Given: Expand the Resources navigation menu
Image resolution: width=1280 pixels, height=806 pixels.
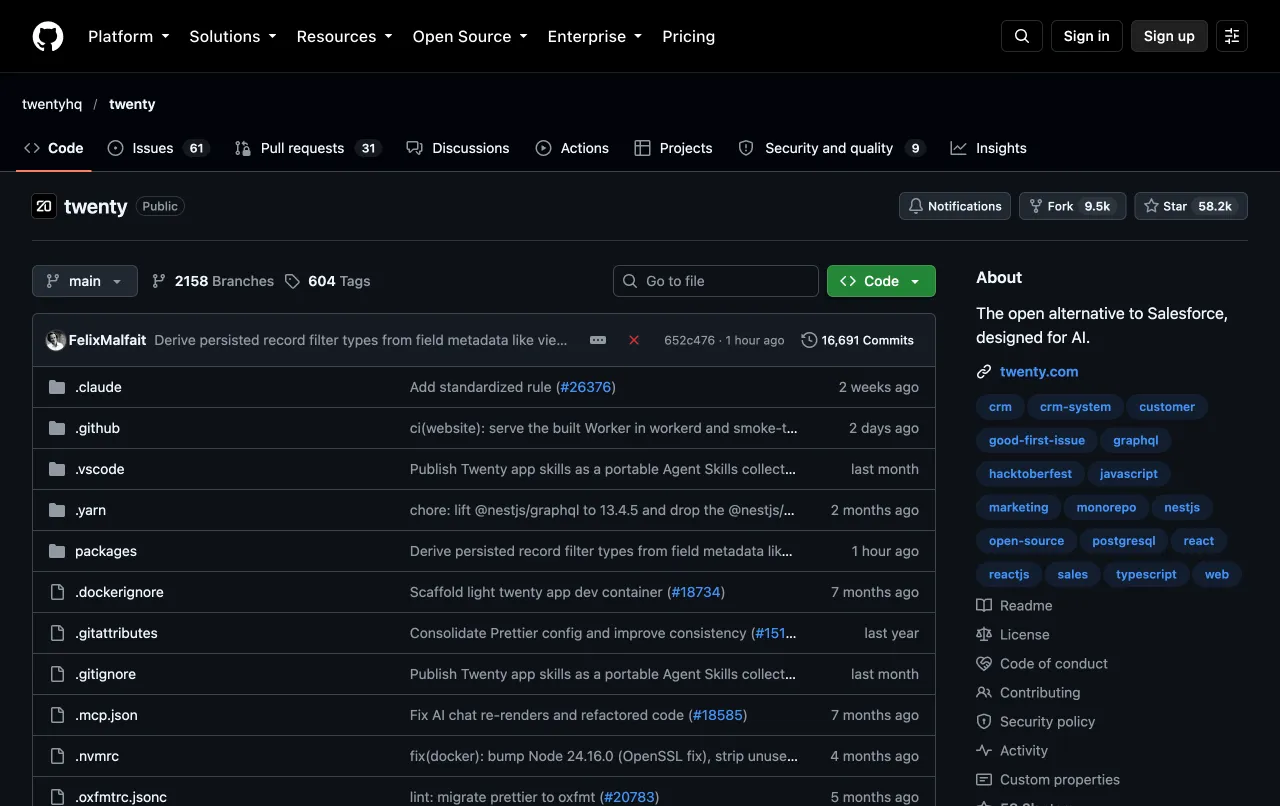Looking at the screenshot, I should coord(345,36).
